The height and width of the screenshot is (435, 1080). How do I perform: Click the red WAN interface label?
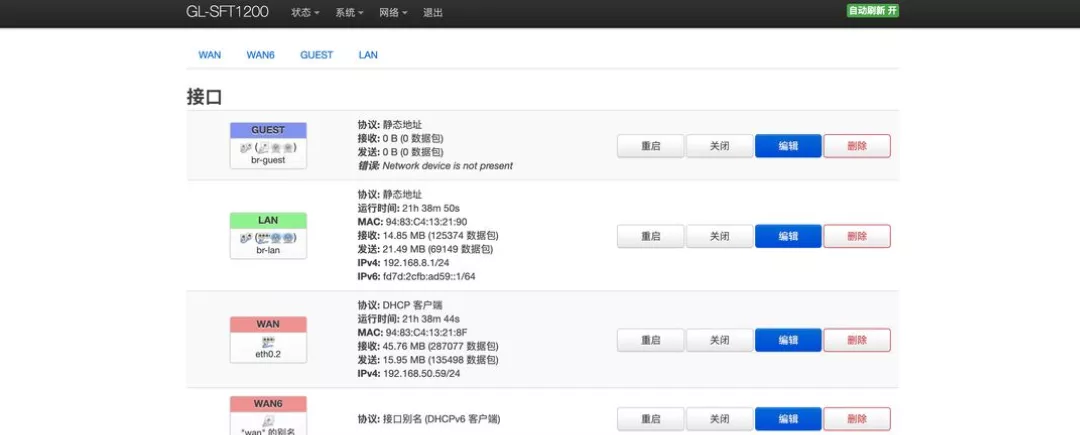point(268,324)
